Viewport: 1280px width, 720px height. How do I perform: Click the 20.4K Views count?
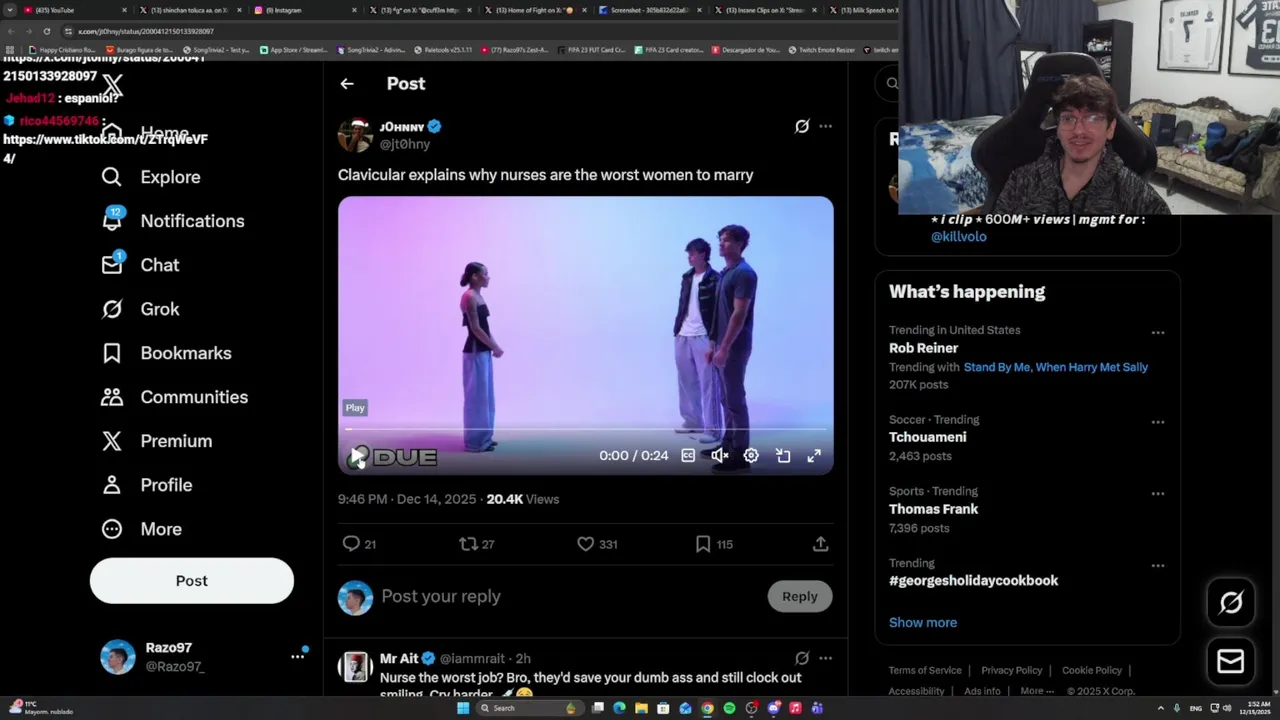click(x=523, y=499)
